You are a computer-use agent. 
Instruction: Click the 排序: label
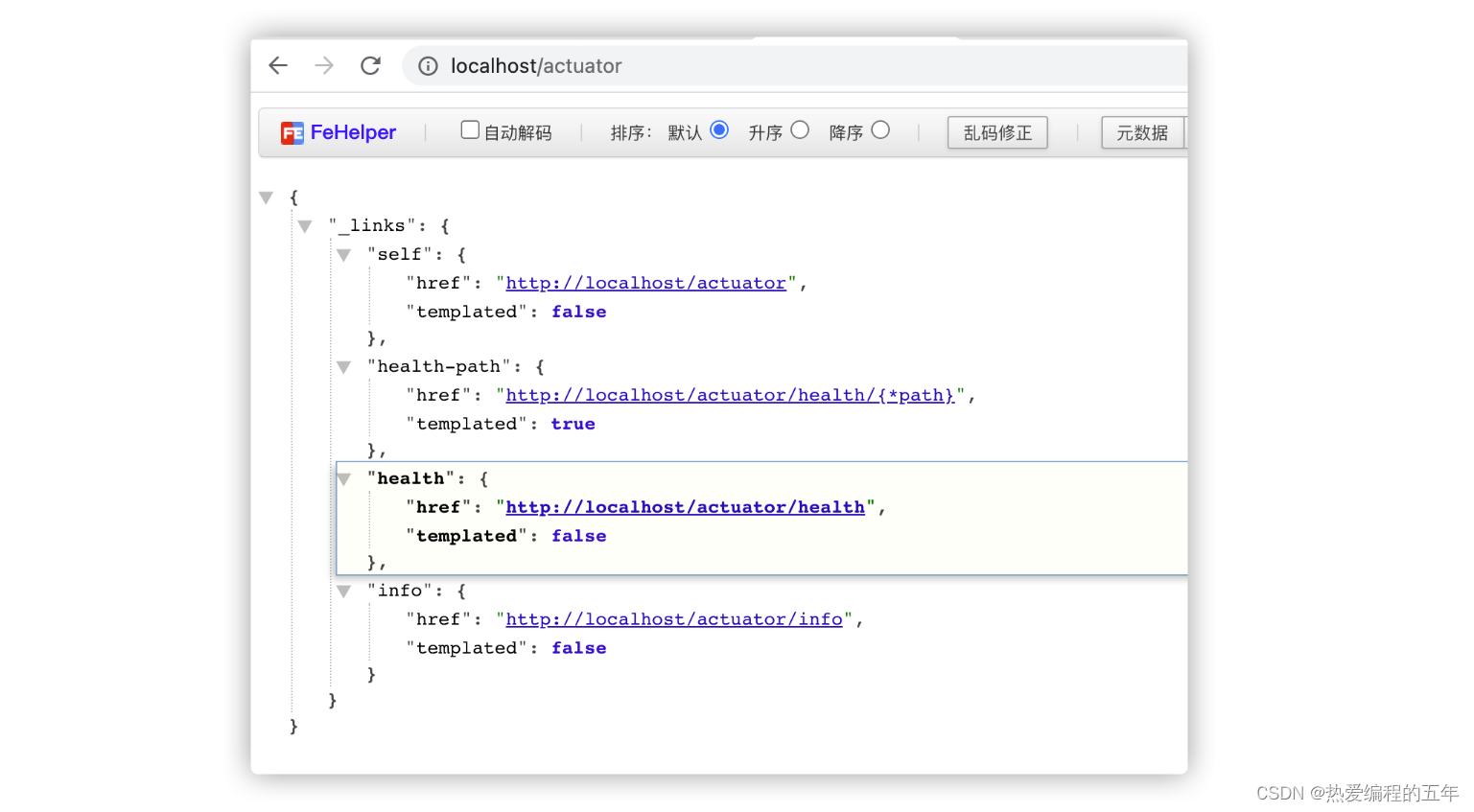(631, 133)
